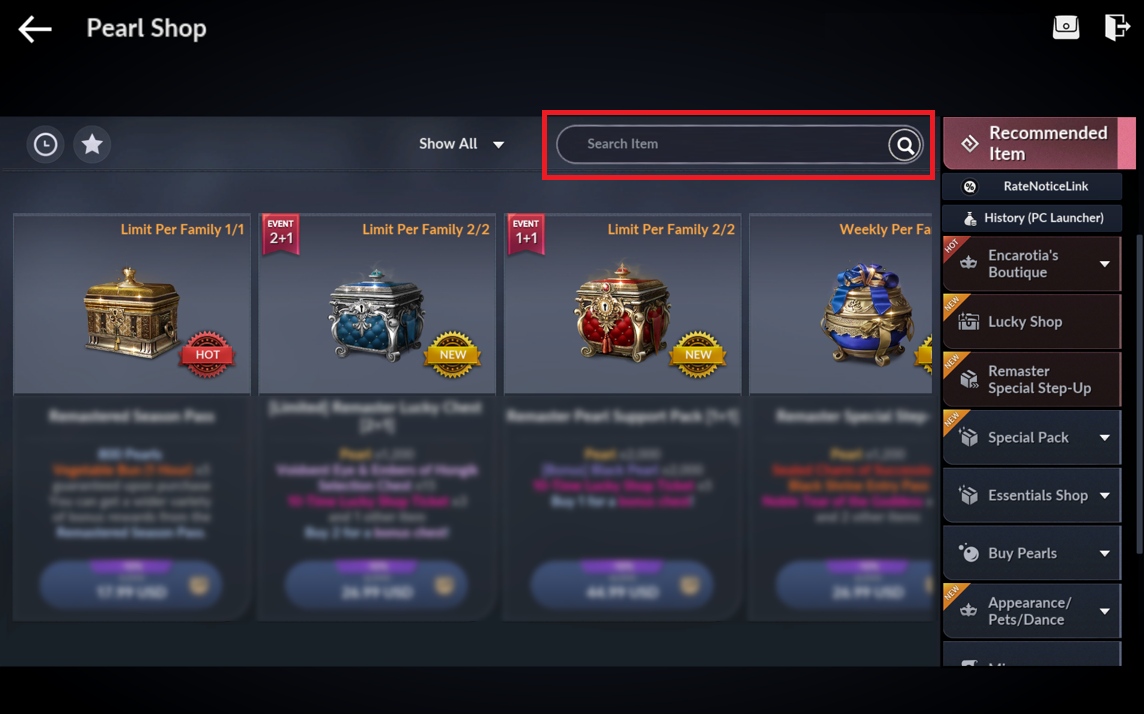Image resolution: width=1144 pixels, height=714 pixels.
Task: Expand the Buy Pearls category arrow
Action: point(1105,554)
